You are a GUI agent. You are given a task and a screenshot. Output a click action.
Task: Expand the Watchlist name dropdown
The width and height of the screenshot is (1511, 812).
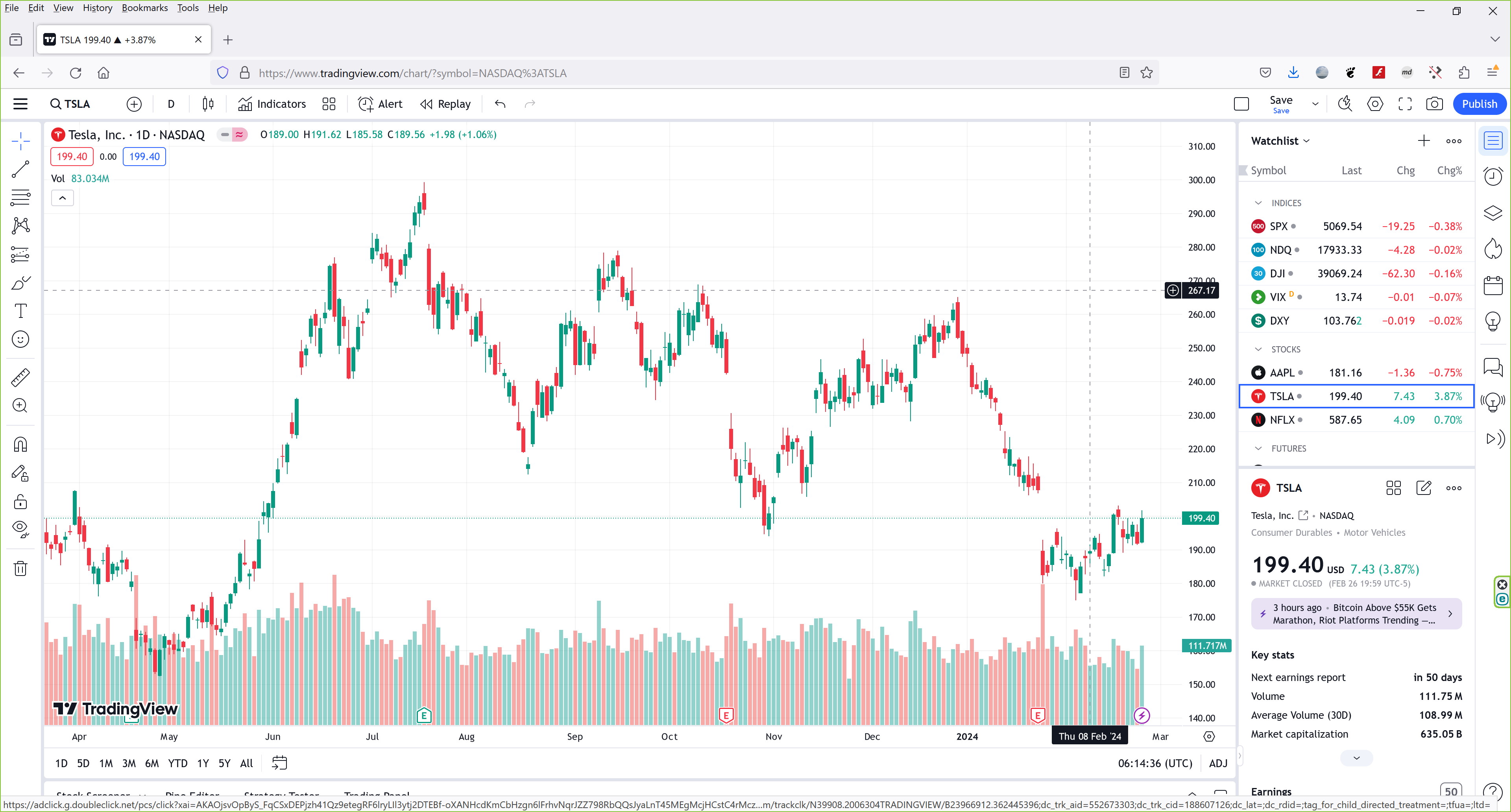coord(1280,141)
